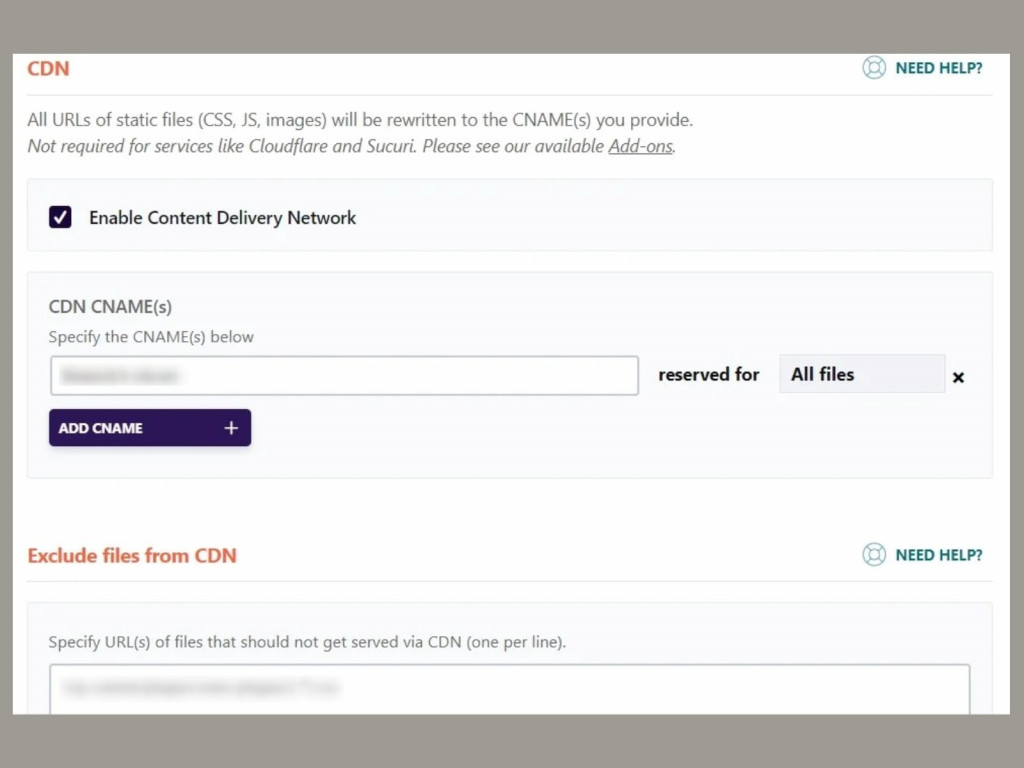The width and height of the screenshot is (1024, 768).
Task: Select the blurred CNAME value in the field
Action: click(x=120, y=375)
